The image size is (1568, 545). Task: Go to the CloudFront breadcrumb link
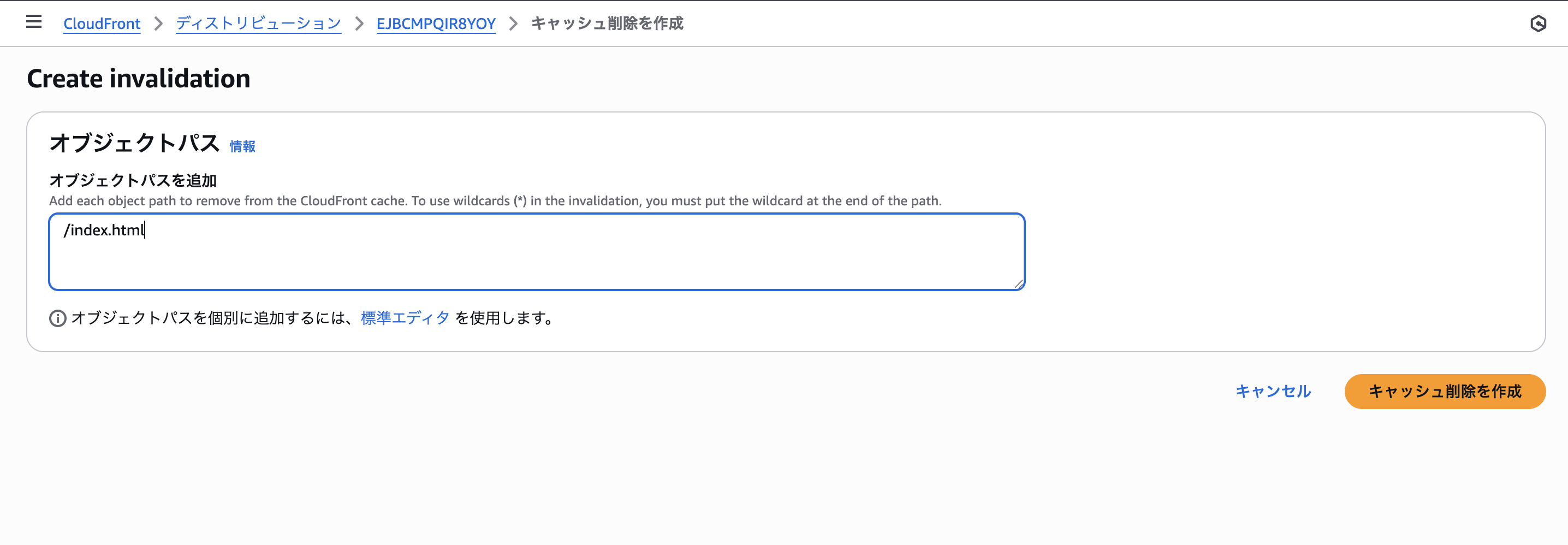[x=102, y=23]
